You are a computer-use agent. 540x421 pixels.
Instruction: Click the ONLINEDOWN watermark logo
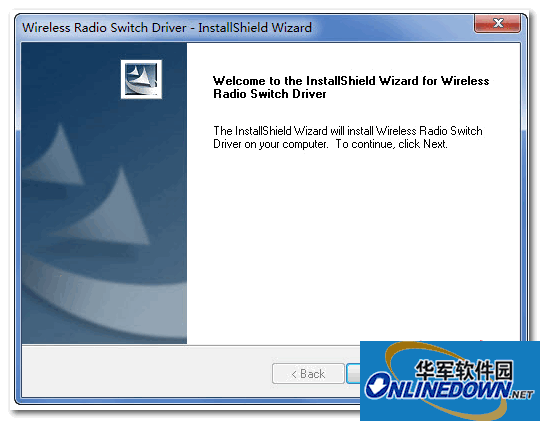(x=450, y=381)
